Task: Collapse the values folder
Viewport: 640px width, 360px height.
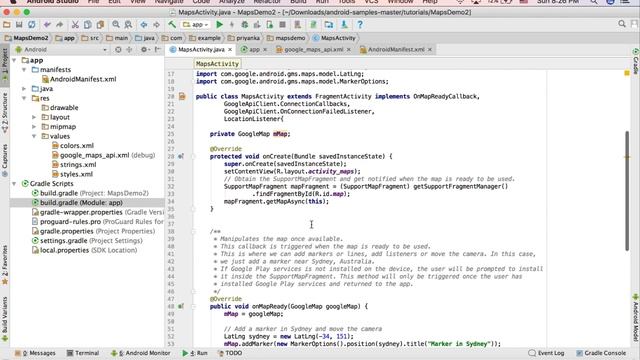Action: pos(34,136)
